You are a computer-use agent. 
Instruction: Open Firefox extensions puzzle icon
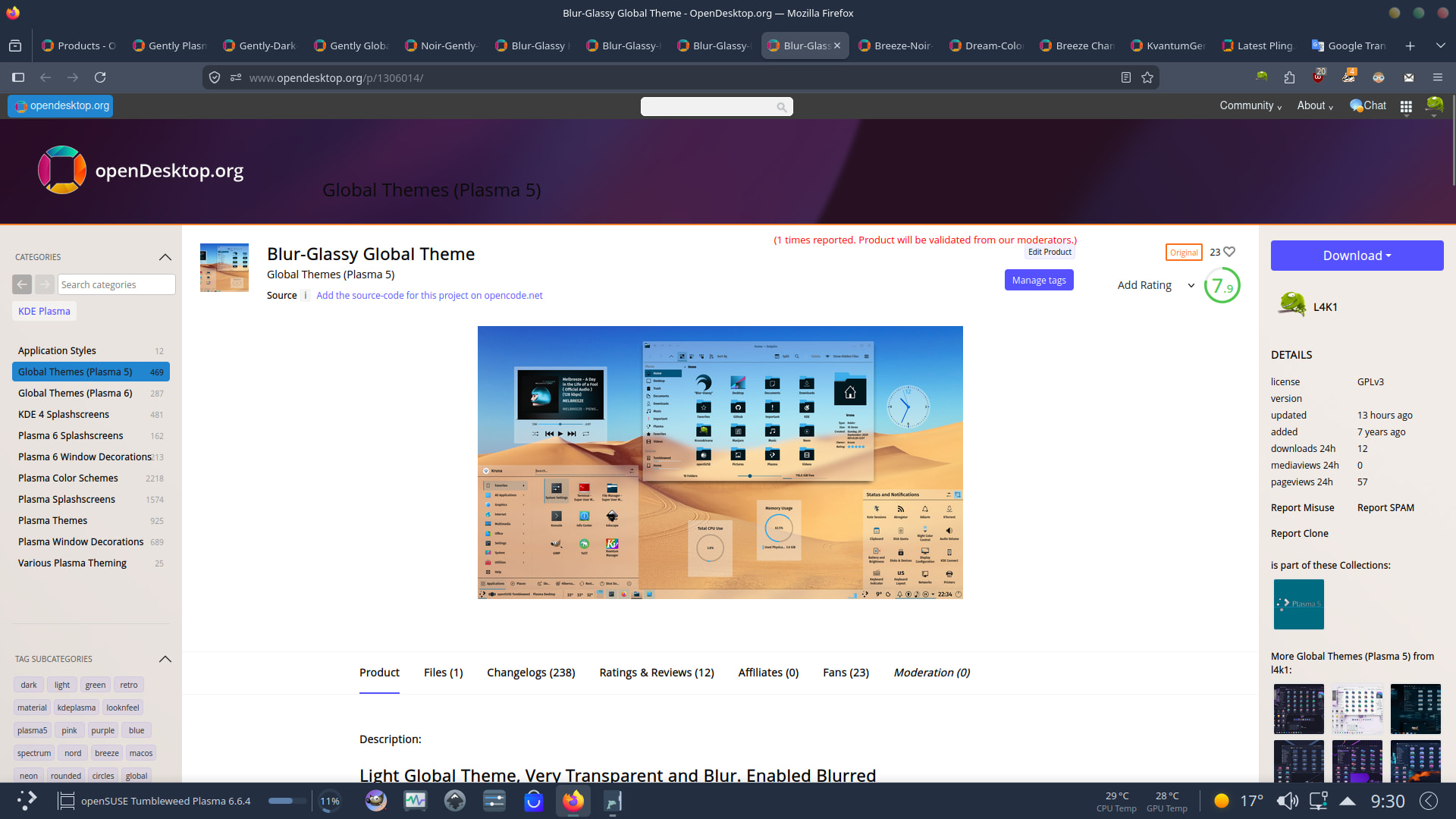1289,77
